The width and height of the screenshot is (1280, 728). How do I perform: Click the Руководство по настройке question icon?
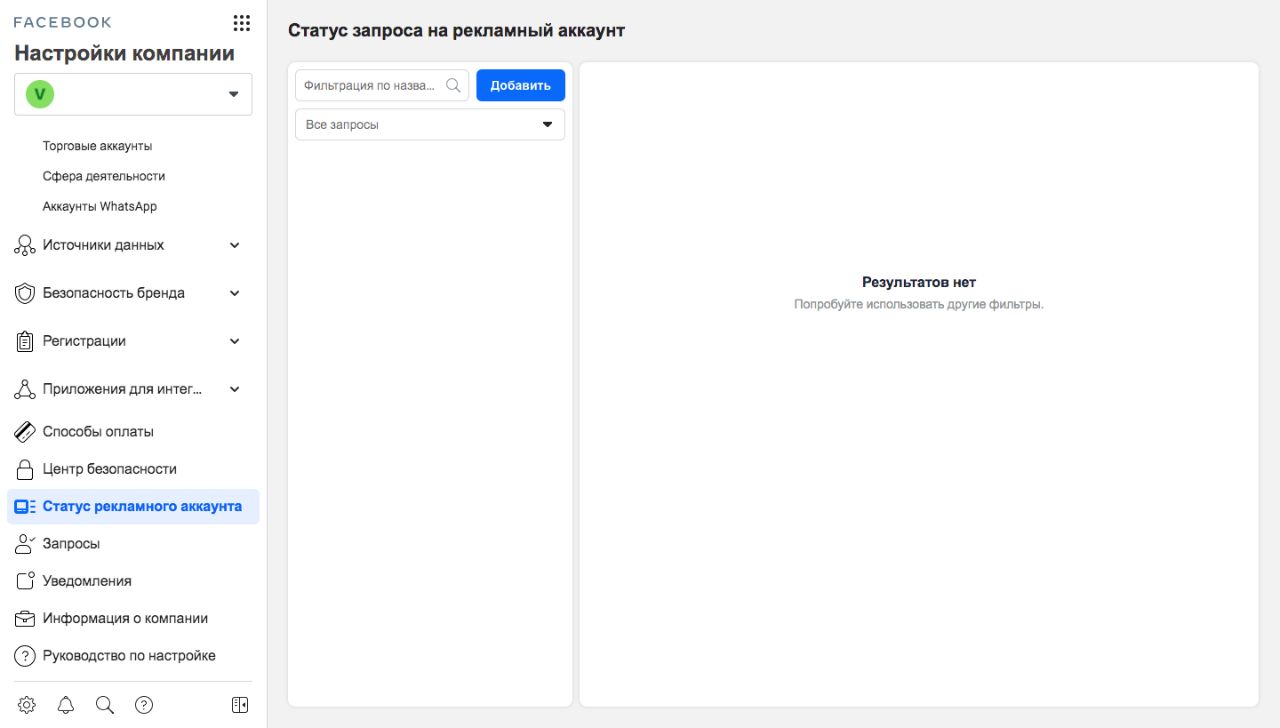tap(25, 656)
